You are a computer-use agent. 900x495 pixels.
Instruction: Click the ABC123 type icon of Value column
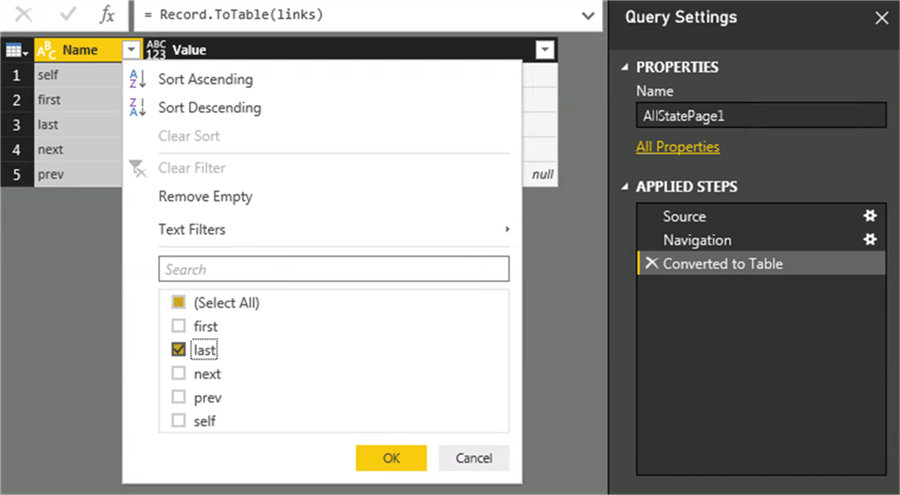pyautogui.click(x=156, y=50)
